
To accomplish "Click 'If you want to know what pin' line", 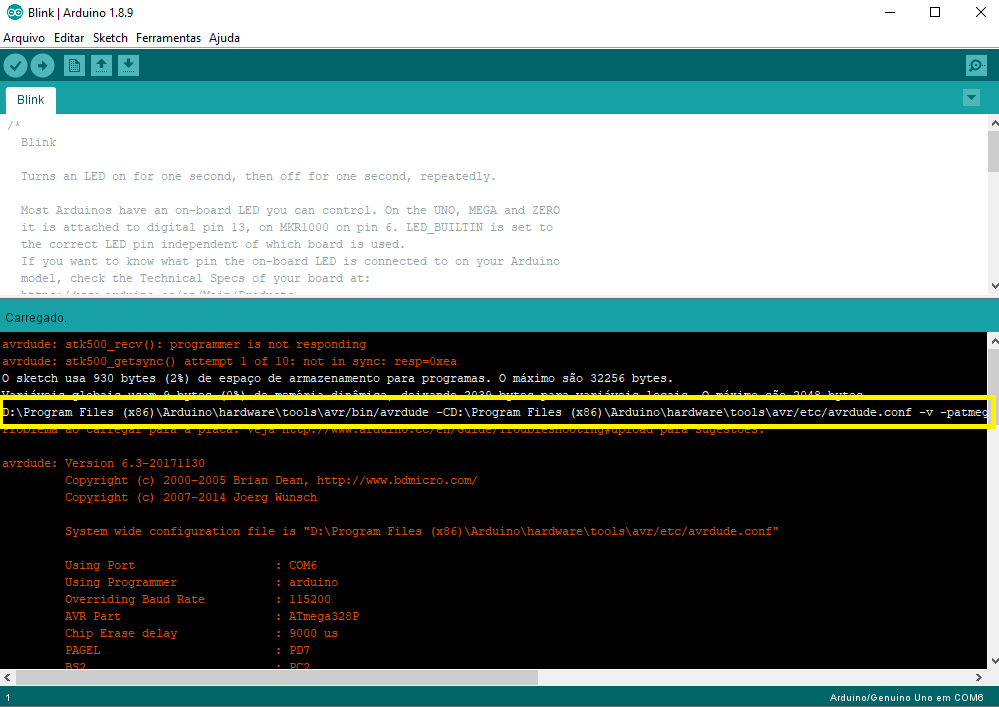I will (x=290, y=261).
